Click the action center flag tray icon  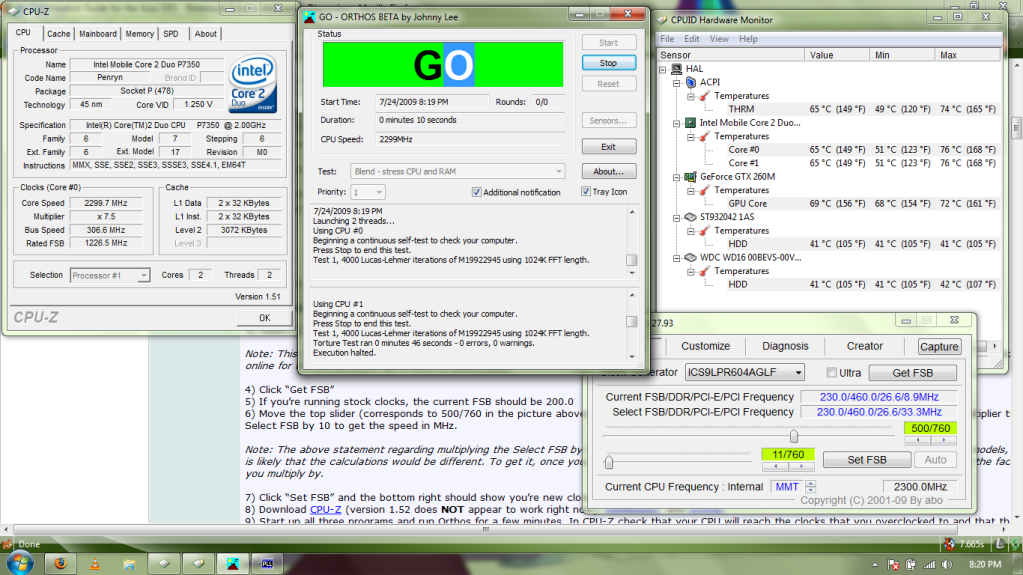893,565
